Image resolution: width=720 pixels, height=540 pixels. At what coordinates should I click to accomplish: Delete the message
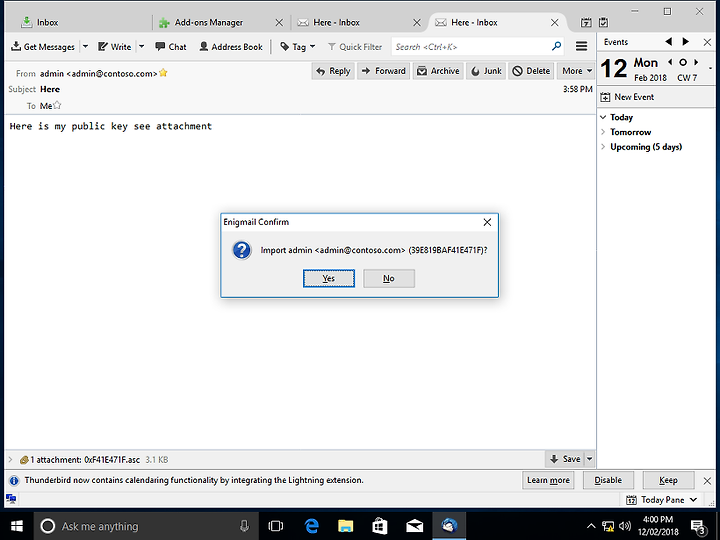click(531, 71)
